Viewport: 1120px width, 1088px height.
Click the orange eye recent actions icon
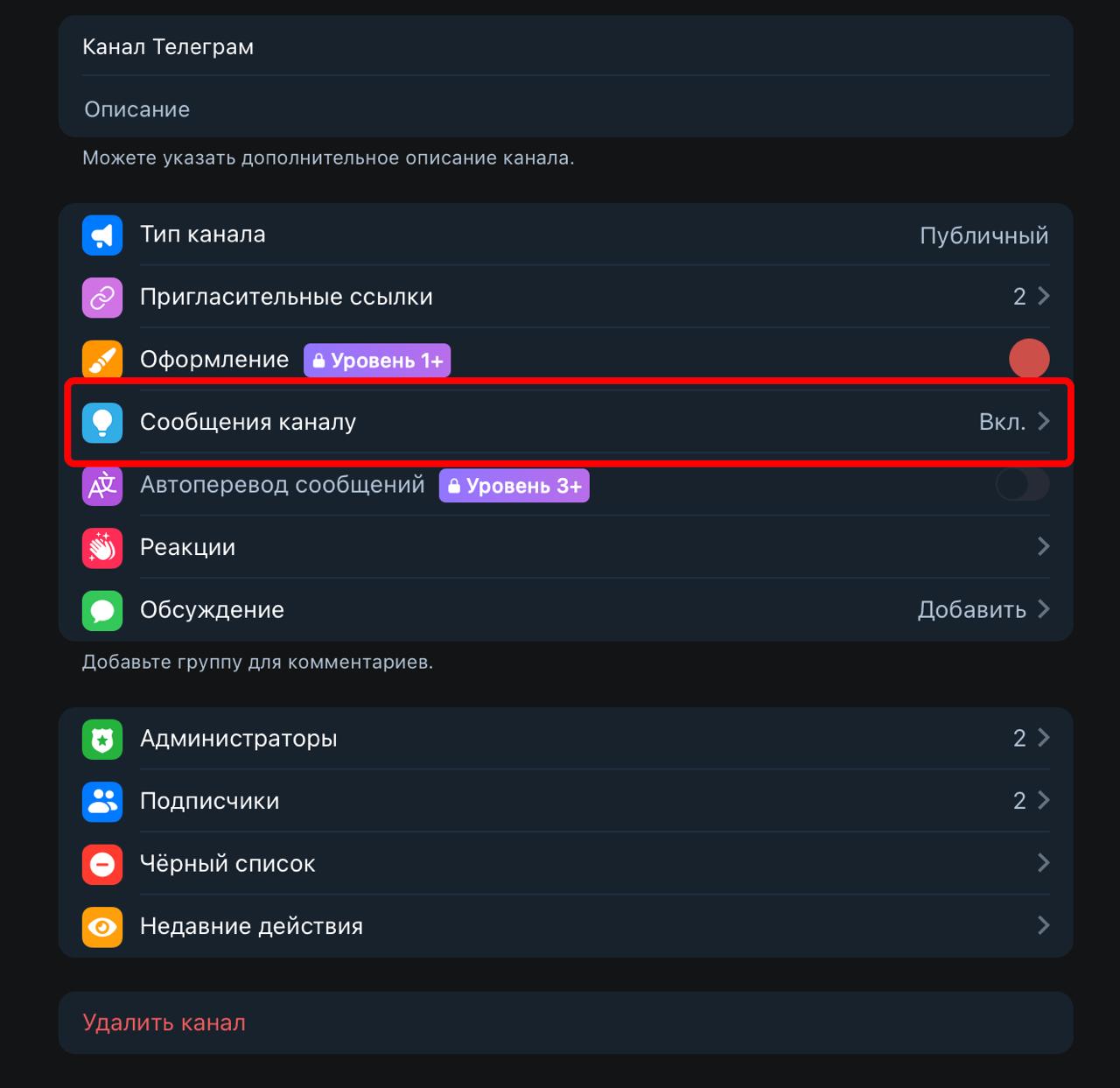point(102,927)
